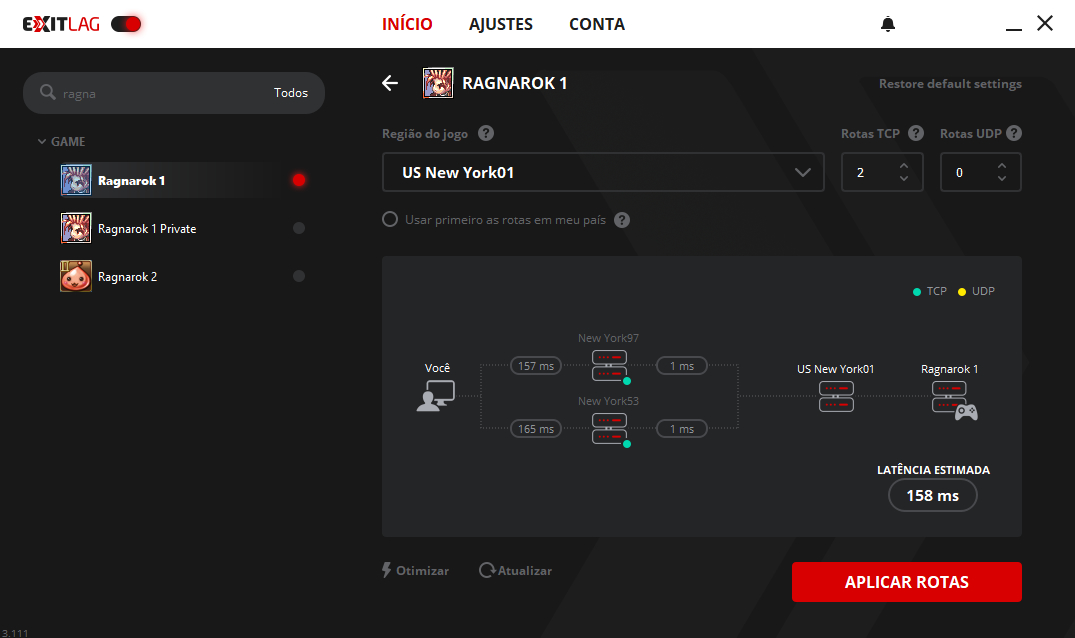Collapse the GAME category list

42,142
